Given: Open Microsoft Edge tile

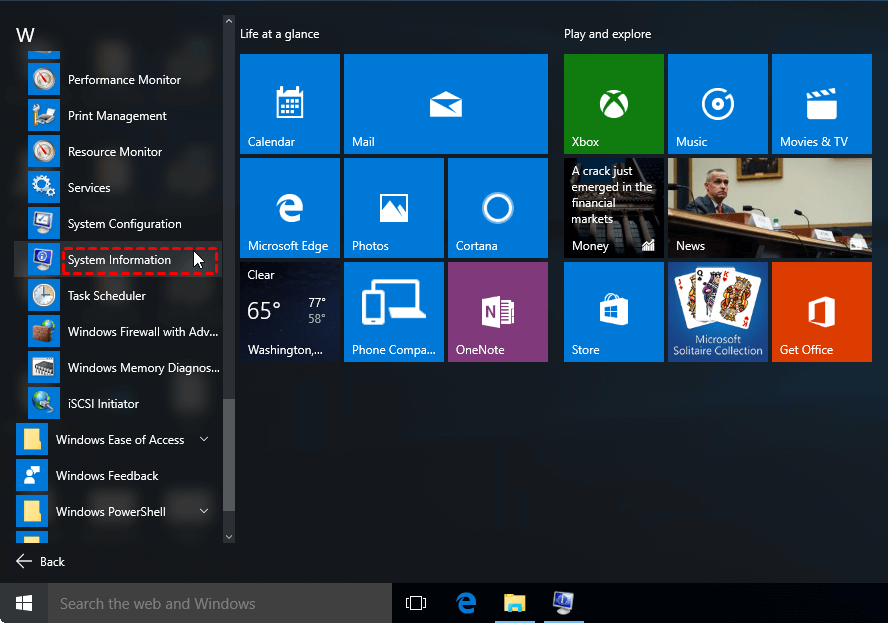Looking at the screenshot, I should coord(290,207).
